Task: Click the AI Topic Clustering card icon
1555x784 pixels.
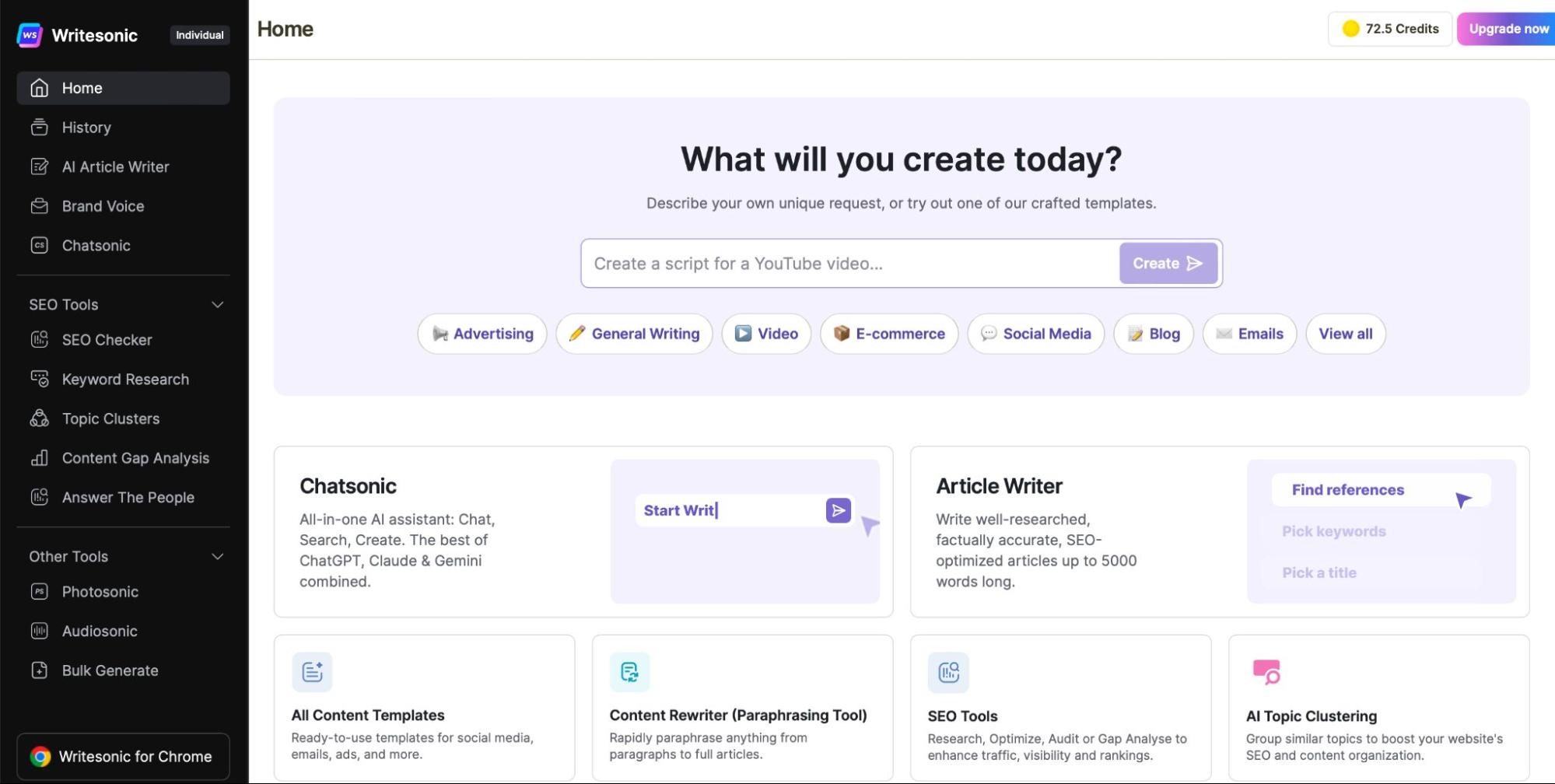Action: (x=1266, y=672)
